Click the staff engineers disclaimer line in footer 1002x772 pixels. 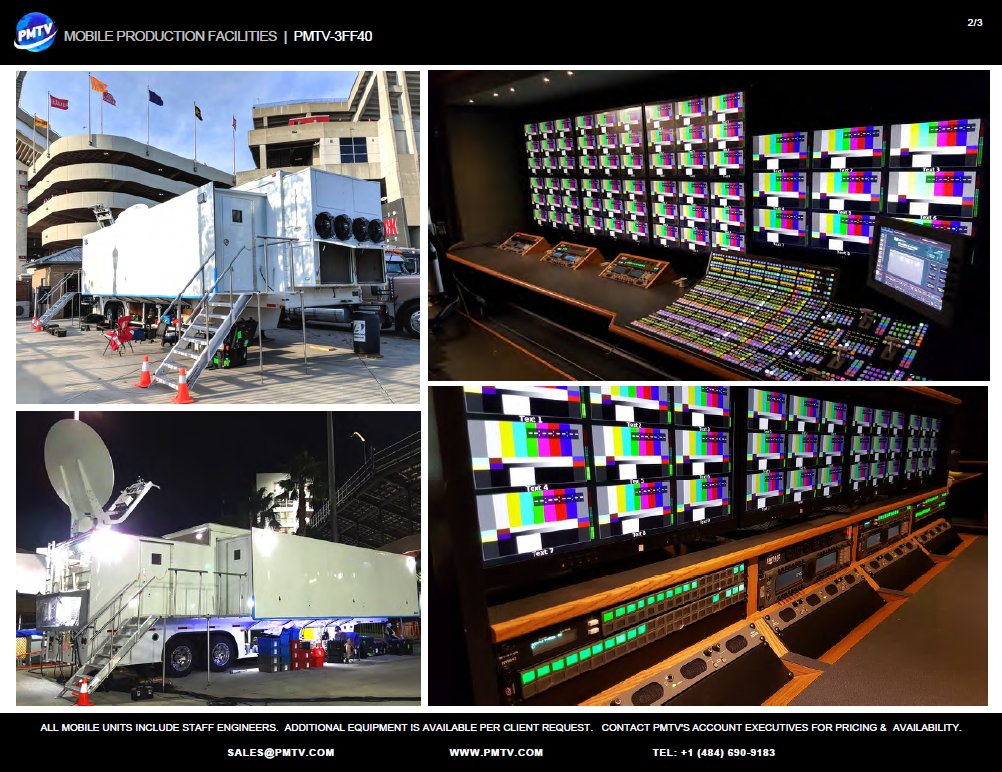pyautogui.click(x=500, y=727)
